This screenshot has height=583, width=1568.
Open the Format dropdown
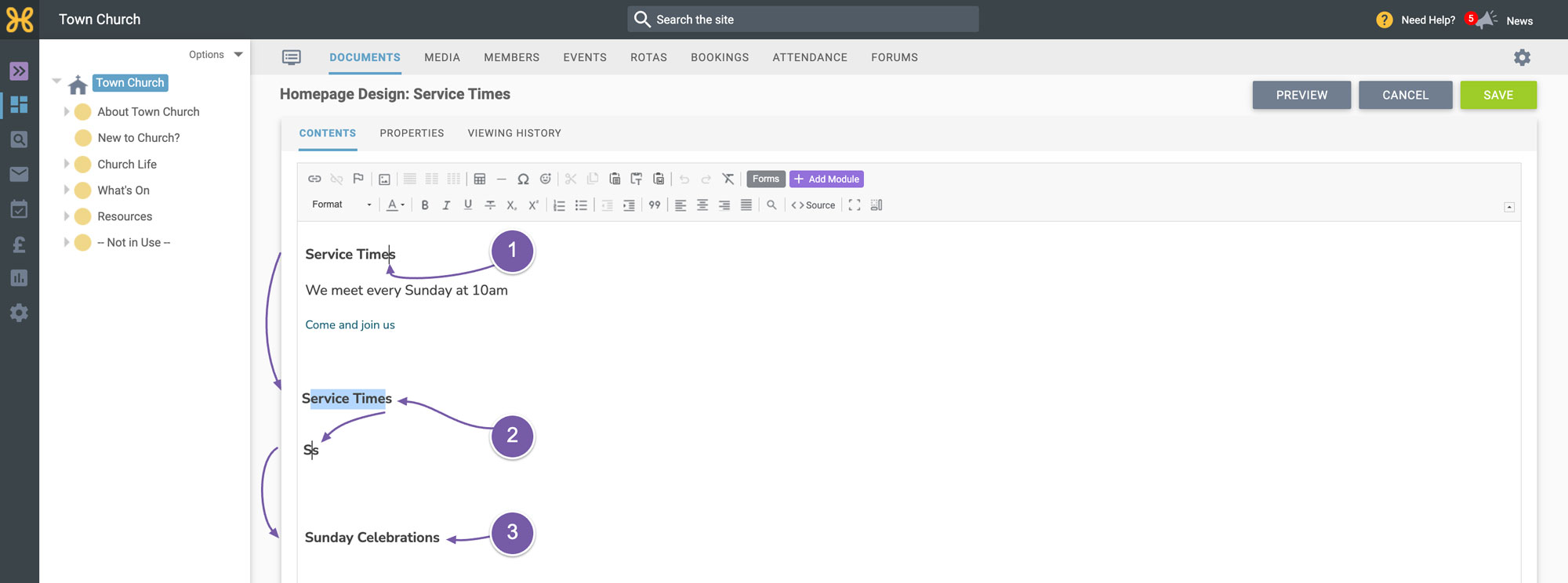[x=341, y=205]
